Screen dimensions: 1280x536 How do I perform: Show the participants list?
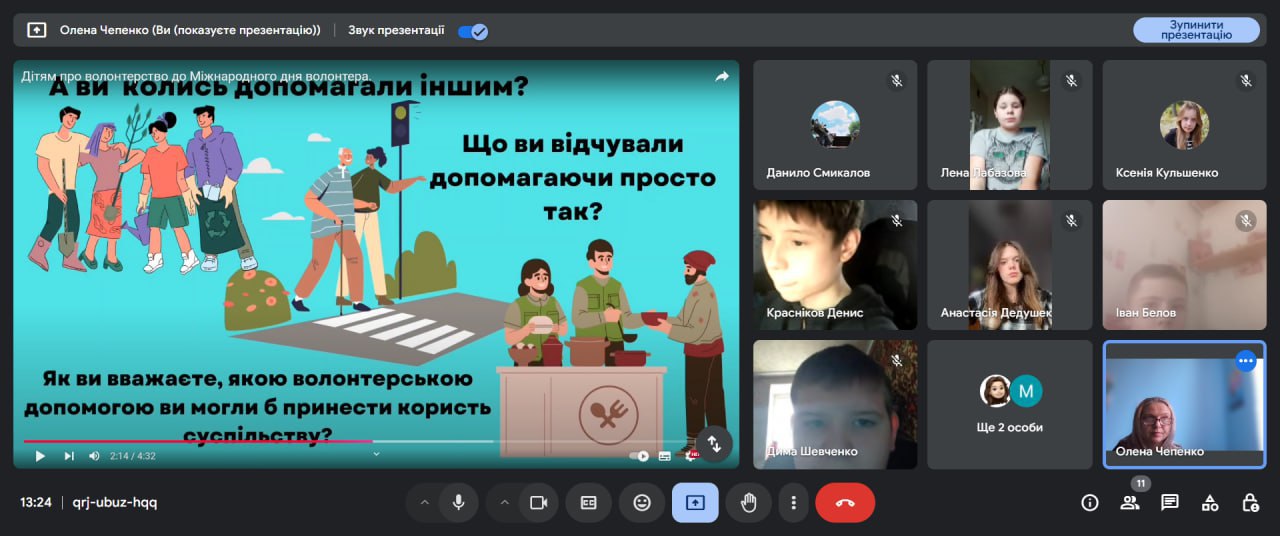pos(1130,503)
